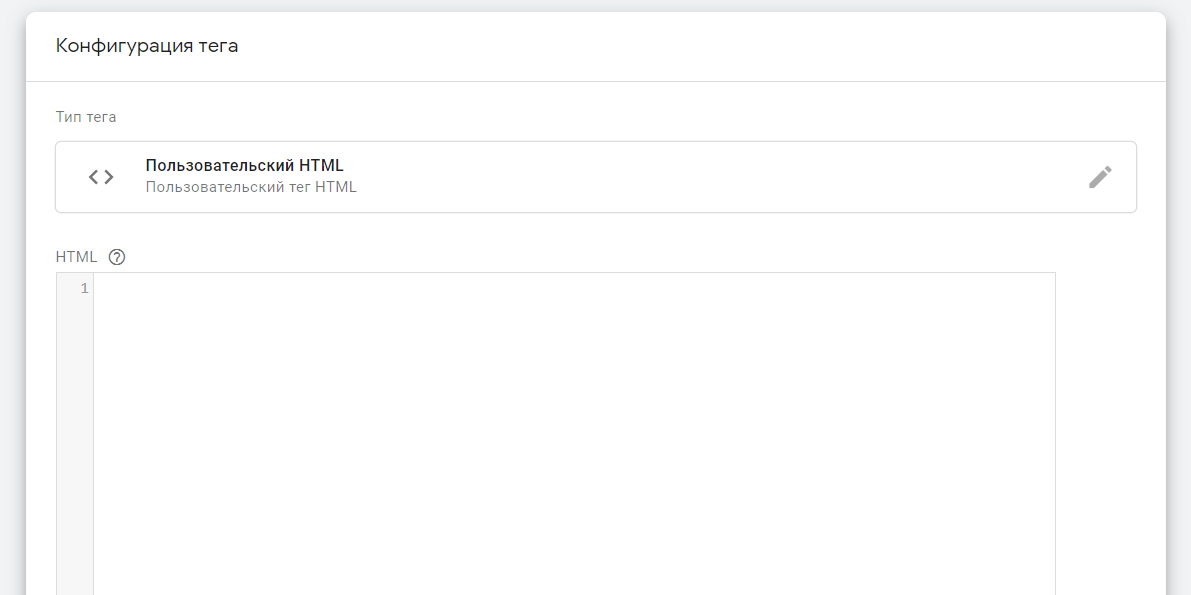The image size is (1191, 595).
Task: Click the HTML label above the editor
Action: click(76, 257)
